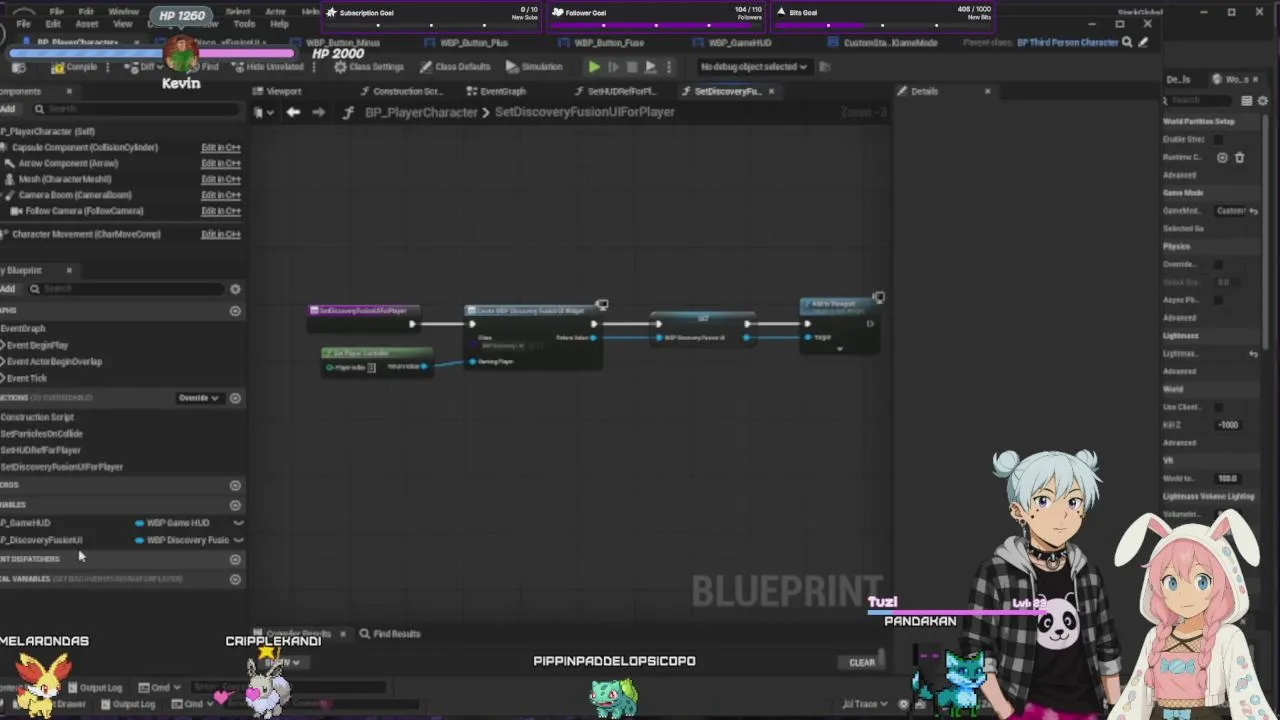The width and height of the screenshot is (1280, 720).
Task: Navigate forward in graph history
Action: coord(318,112)
